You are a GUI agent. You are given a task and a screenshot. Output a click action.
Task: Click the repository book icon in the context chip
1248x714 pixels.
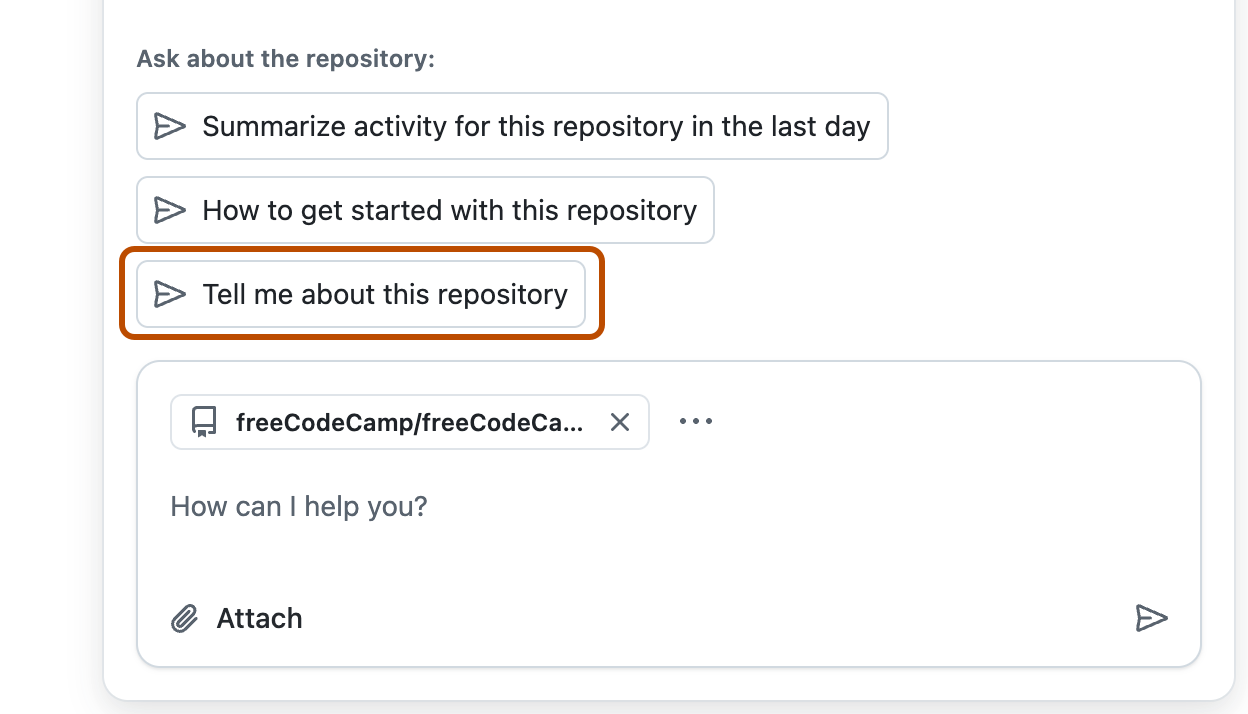204,422
